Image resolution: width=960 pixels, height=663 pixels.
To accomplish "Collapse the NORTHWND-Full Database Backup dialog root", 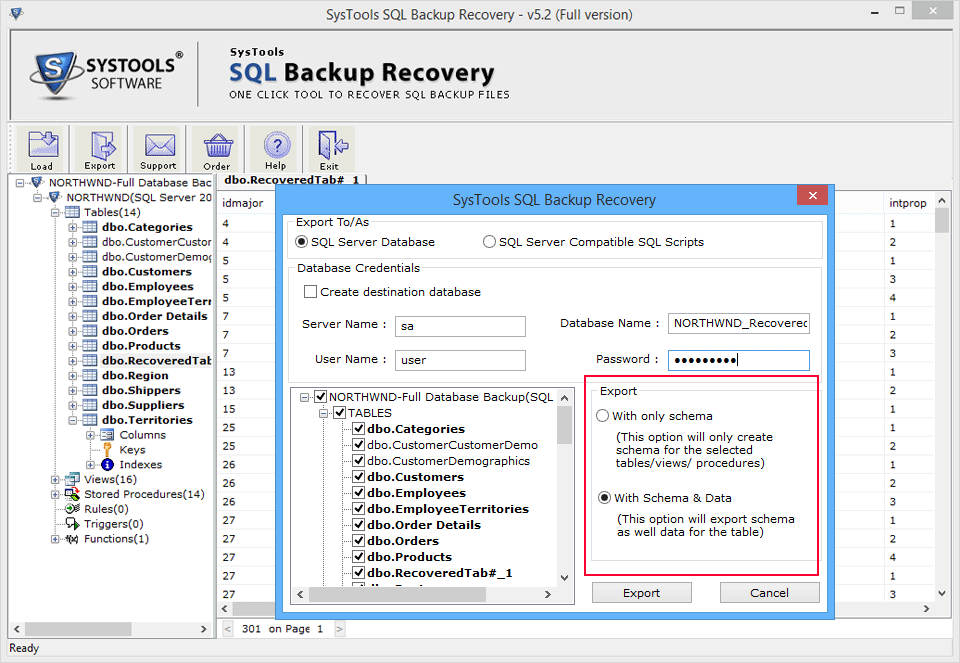I will point(304,397).
